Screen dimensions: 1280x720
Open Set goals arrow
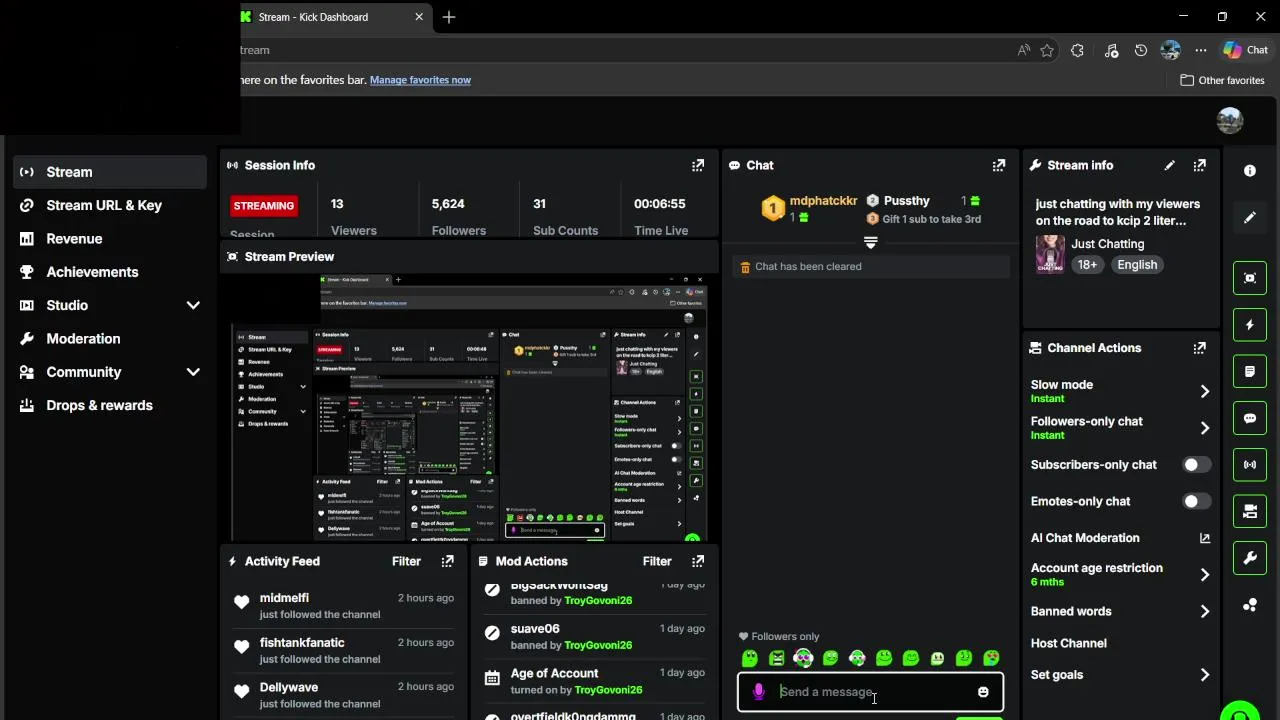[1204, 675]
